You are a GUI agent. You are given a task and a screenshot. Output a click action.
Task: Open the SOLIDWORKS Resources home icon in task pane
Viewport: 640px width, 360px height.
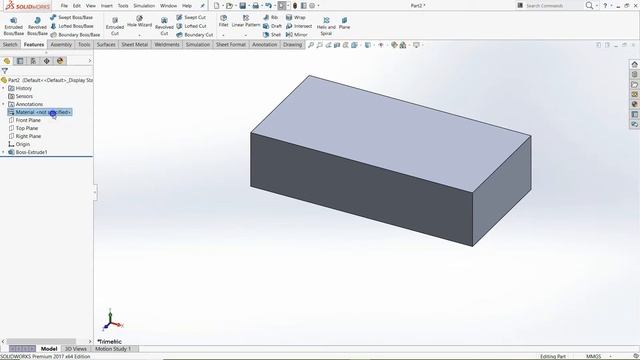[634, 64]
